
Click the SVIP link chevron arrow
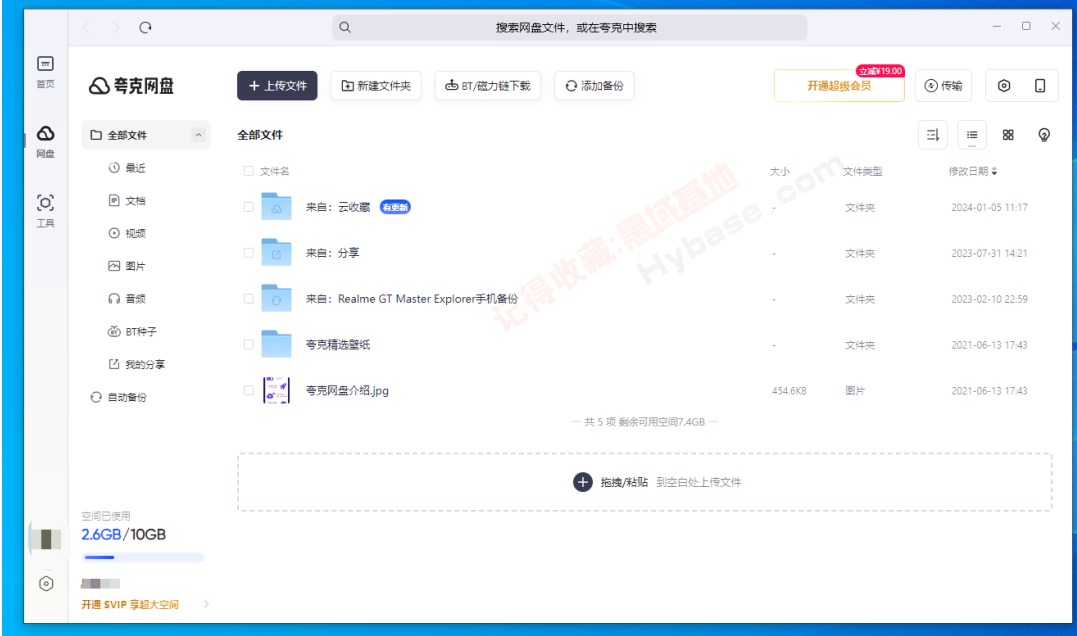pos(206,604)
